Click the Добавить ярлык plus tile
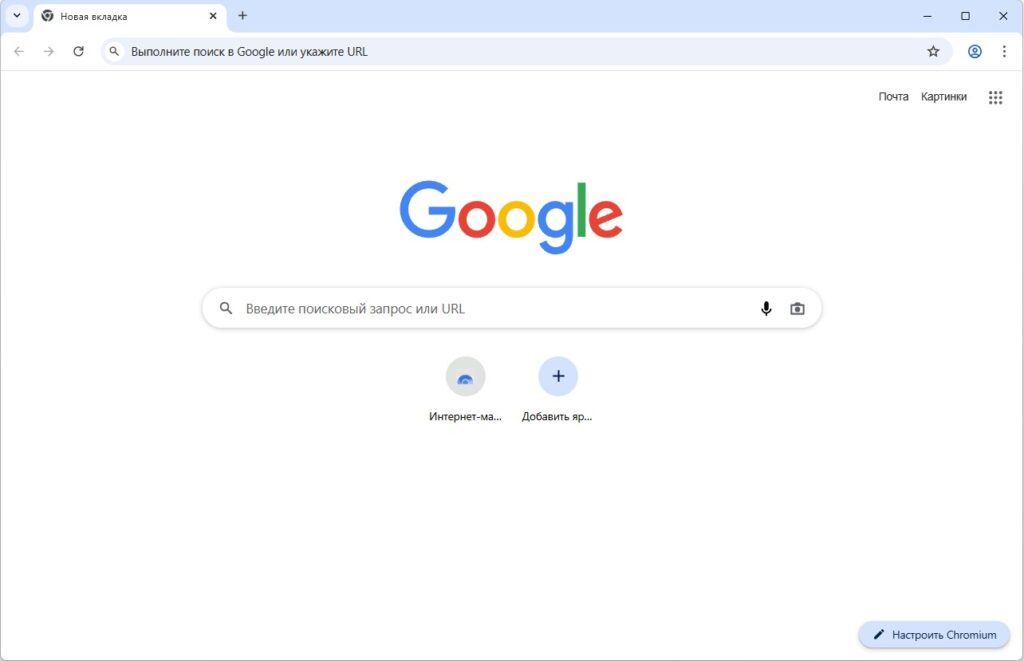 coord(558,389)
